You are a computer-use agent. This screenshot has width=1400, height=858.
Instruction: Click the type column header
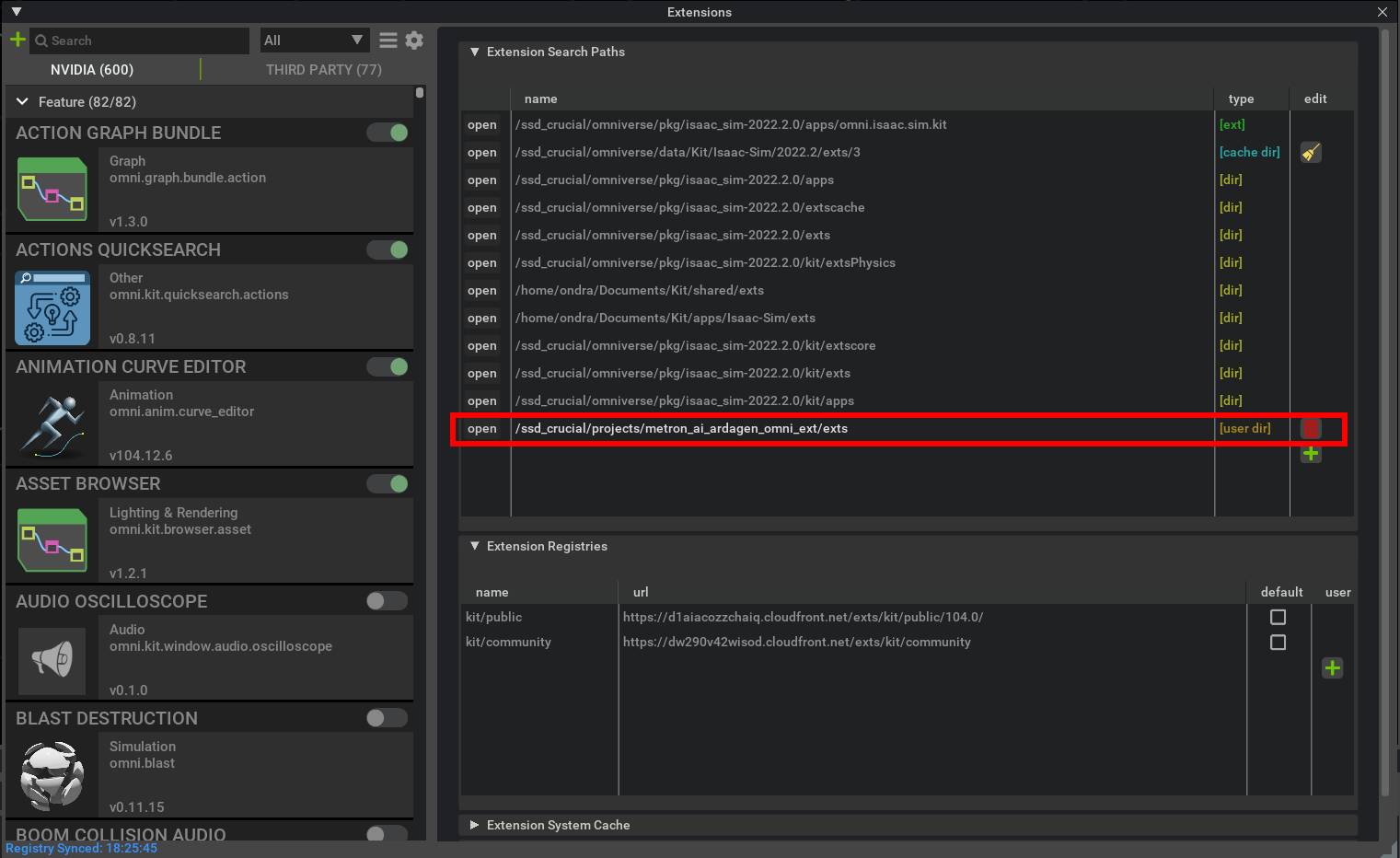point(1241,99)
